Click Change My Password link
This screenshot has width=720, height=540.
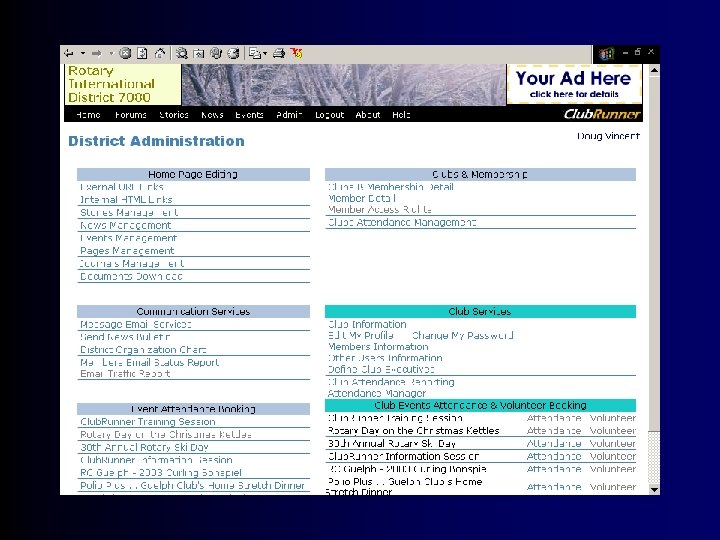click(463, 335)
